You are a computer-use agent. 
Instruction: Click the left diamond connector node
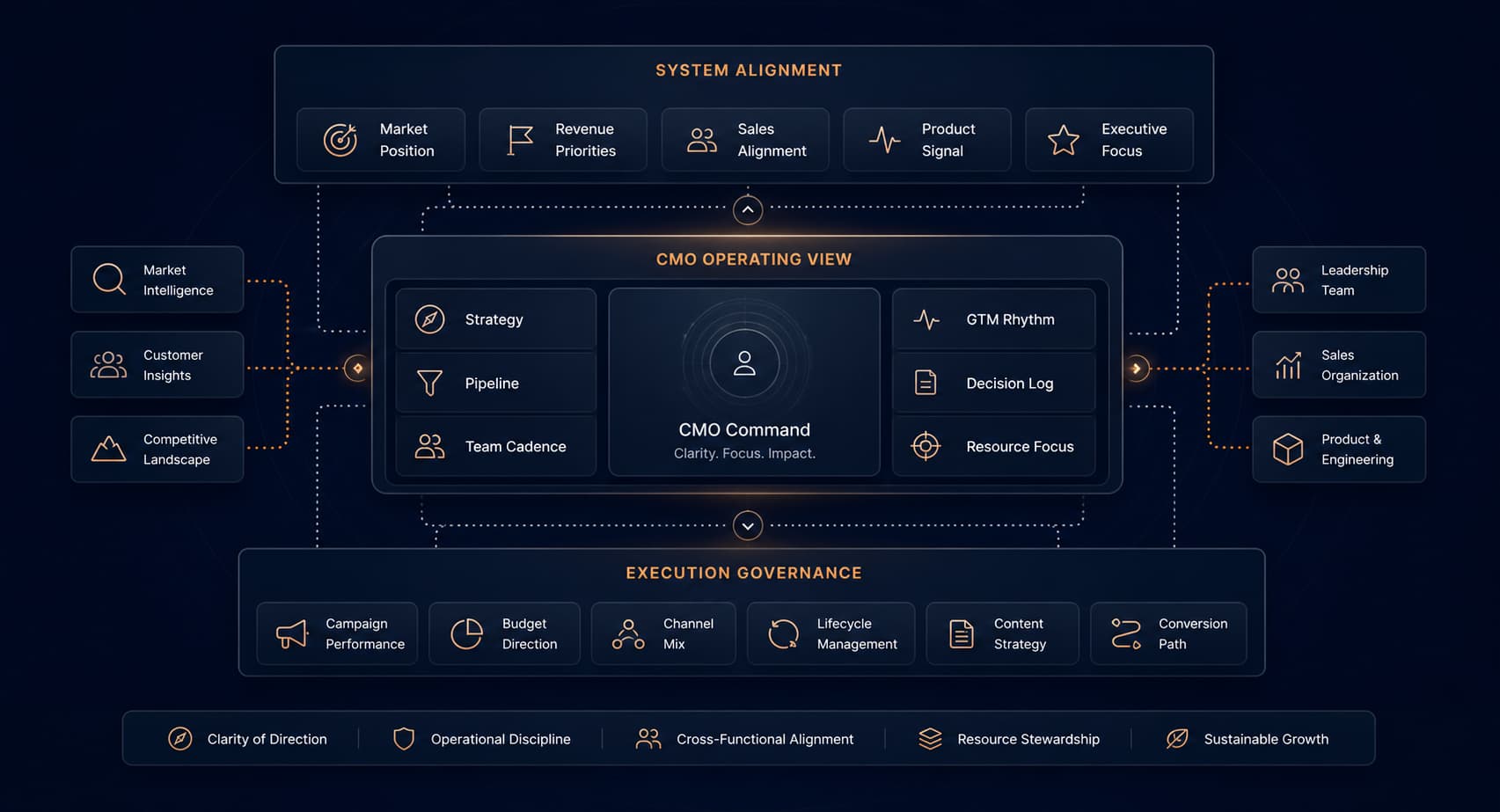[x=357, y=368]
